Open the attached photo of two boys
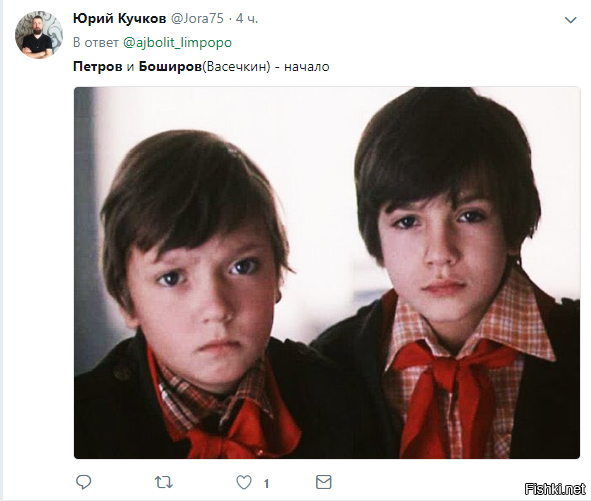591x501 pixels. (x=327, y=273)
